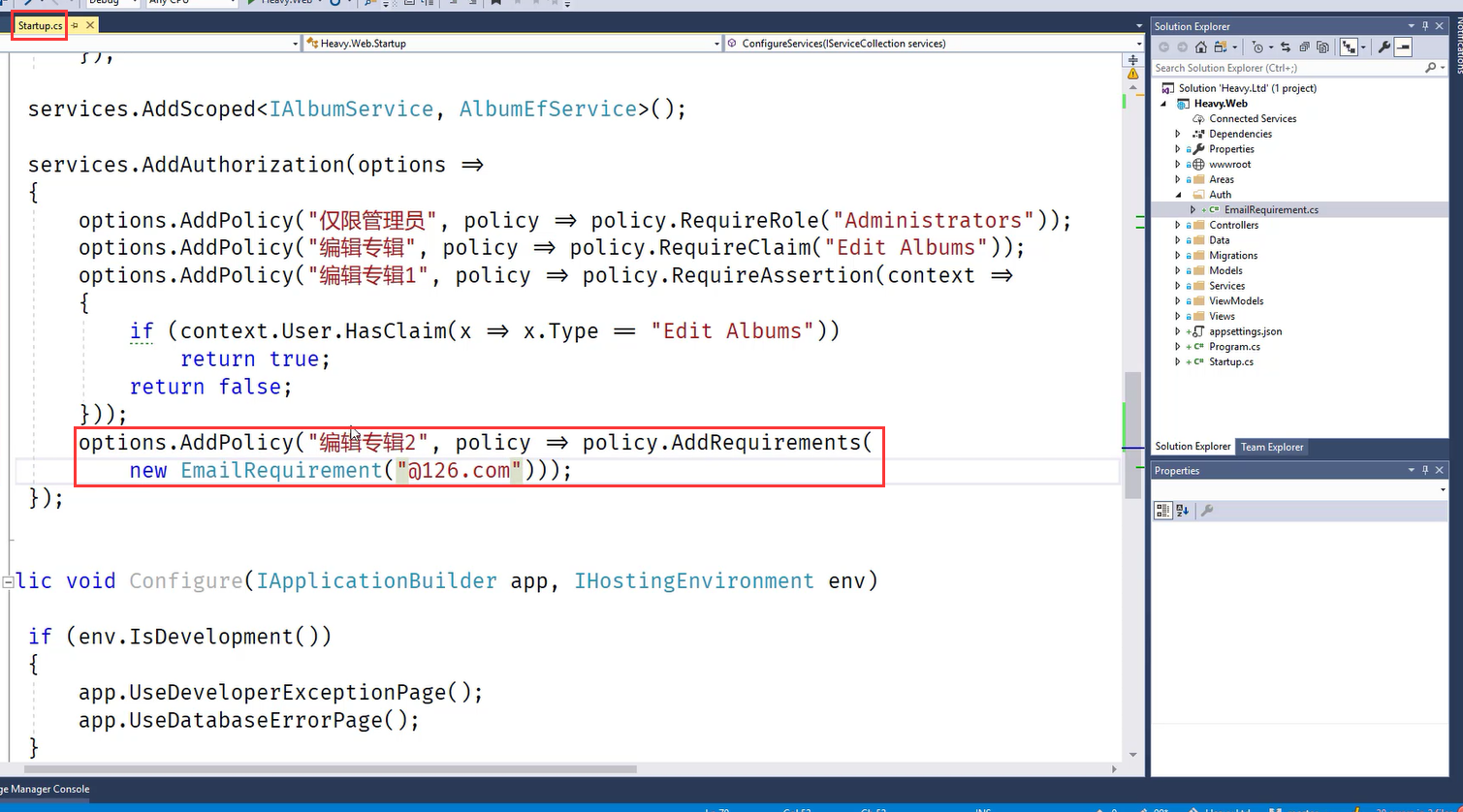
Task: Open Package Manager Console tab
Action: (45, 789)
